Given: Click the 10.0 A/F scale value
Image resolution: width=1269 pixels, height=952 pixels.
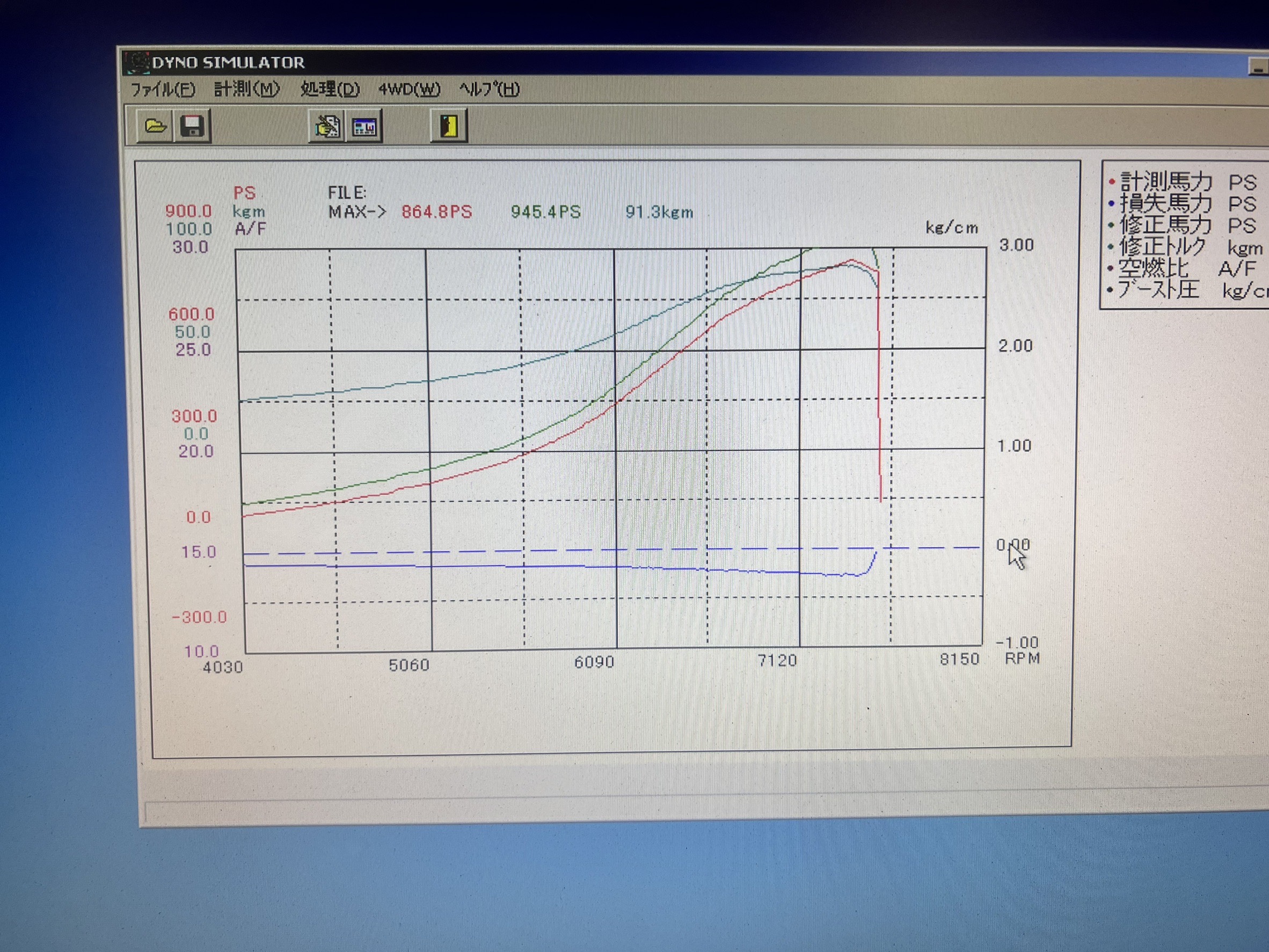Looking at the screenshot, I should [x=201, y=651].
